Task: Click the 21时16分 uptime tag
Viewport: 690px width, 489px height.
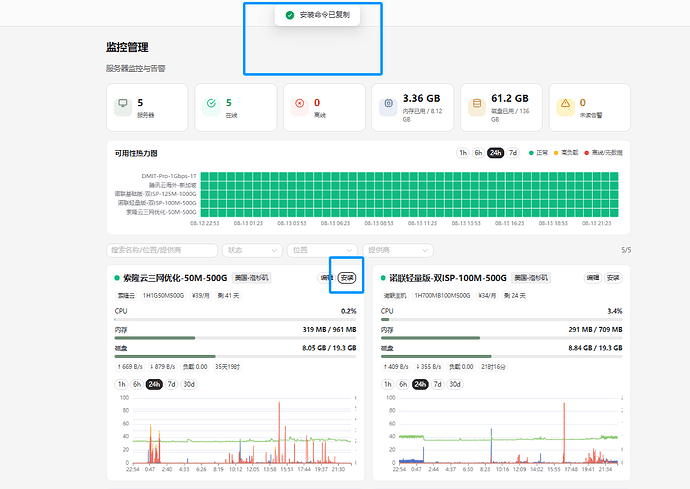Action: tap(493, 367)
